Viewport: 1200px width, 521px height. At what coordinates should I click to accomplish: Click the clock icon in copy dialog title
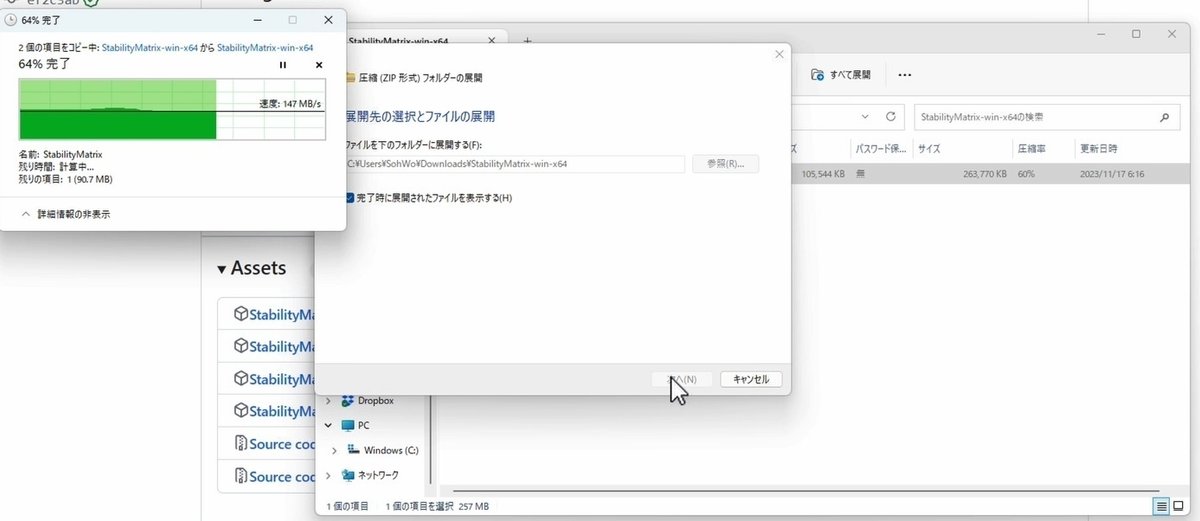(10, 19)
